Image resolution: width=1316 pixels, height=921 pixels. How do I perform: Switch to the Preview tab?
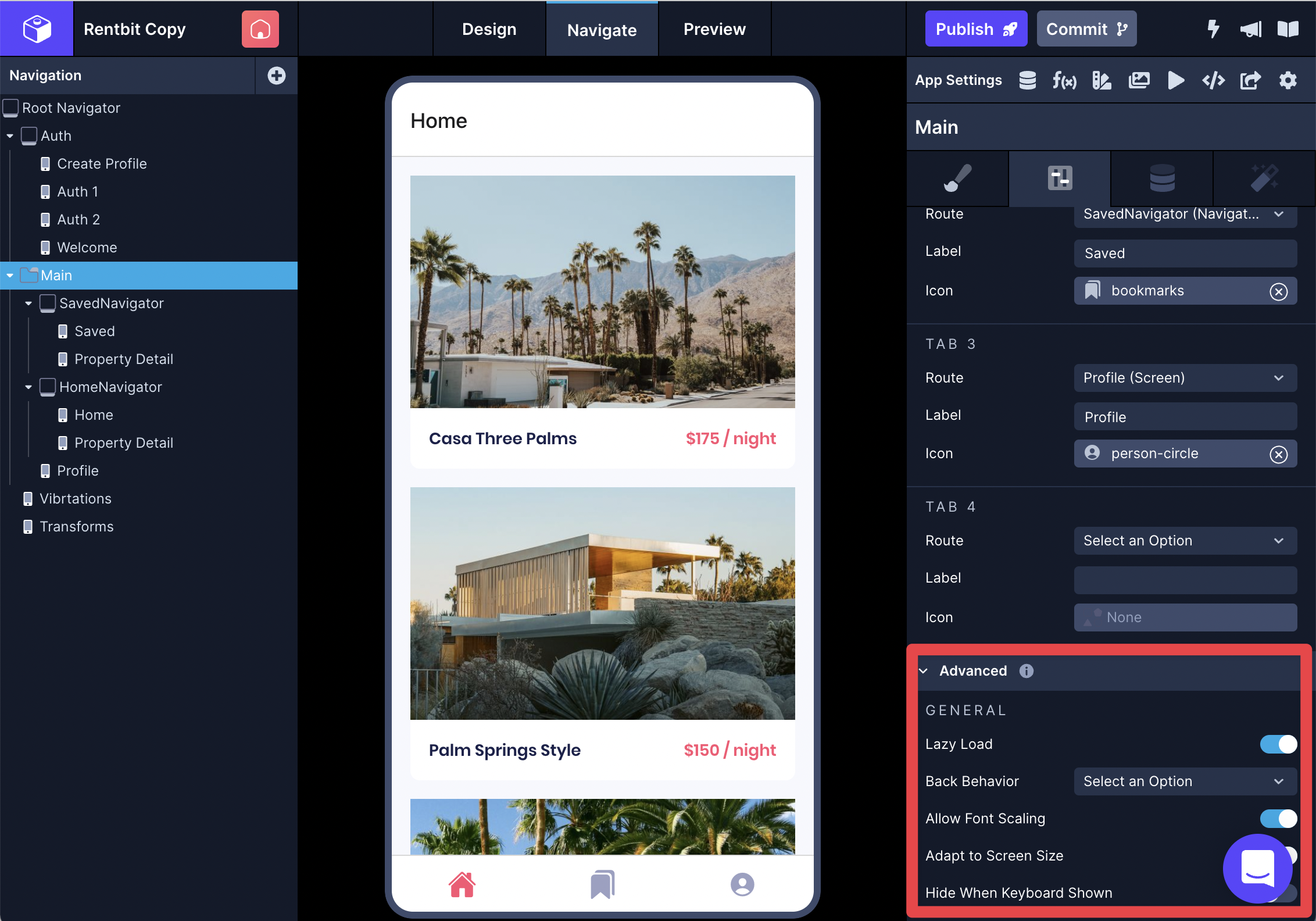pyautogui.click(x=714, y=29)
